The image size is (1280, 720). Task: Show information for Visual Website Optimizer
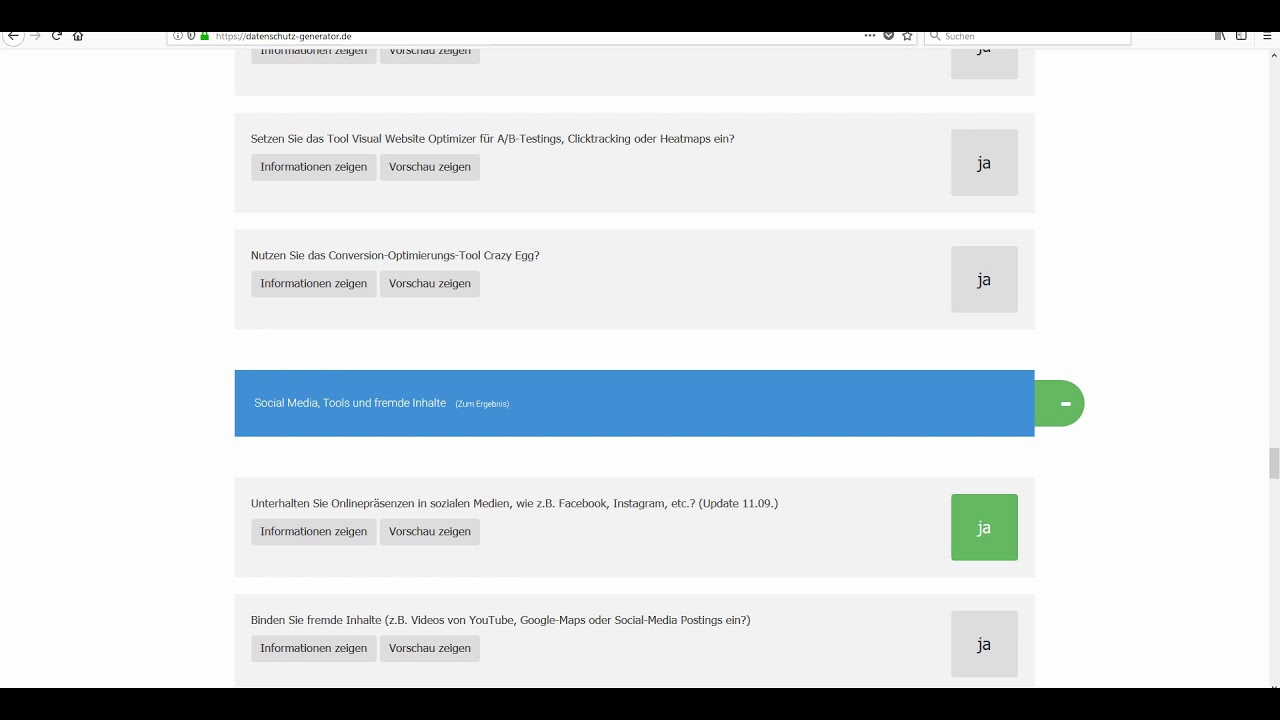[314, 167]
